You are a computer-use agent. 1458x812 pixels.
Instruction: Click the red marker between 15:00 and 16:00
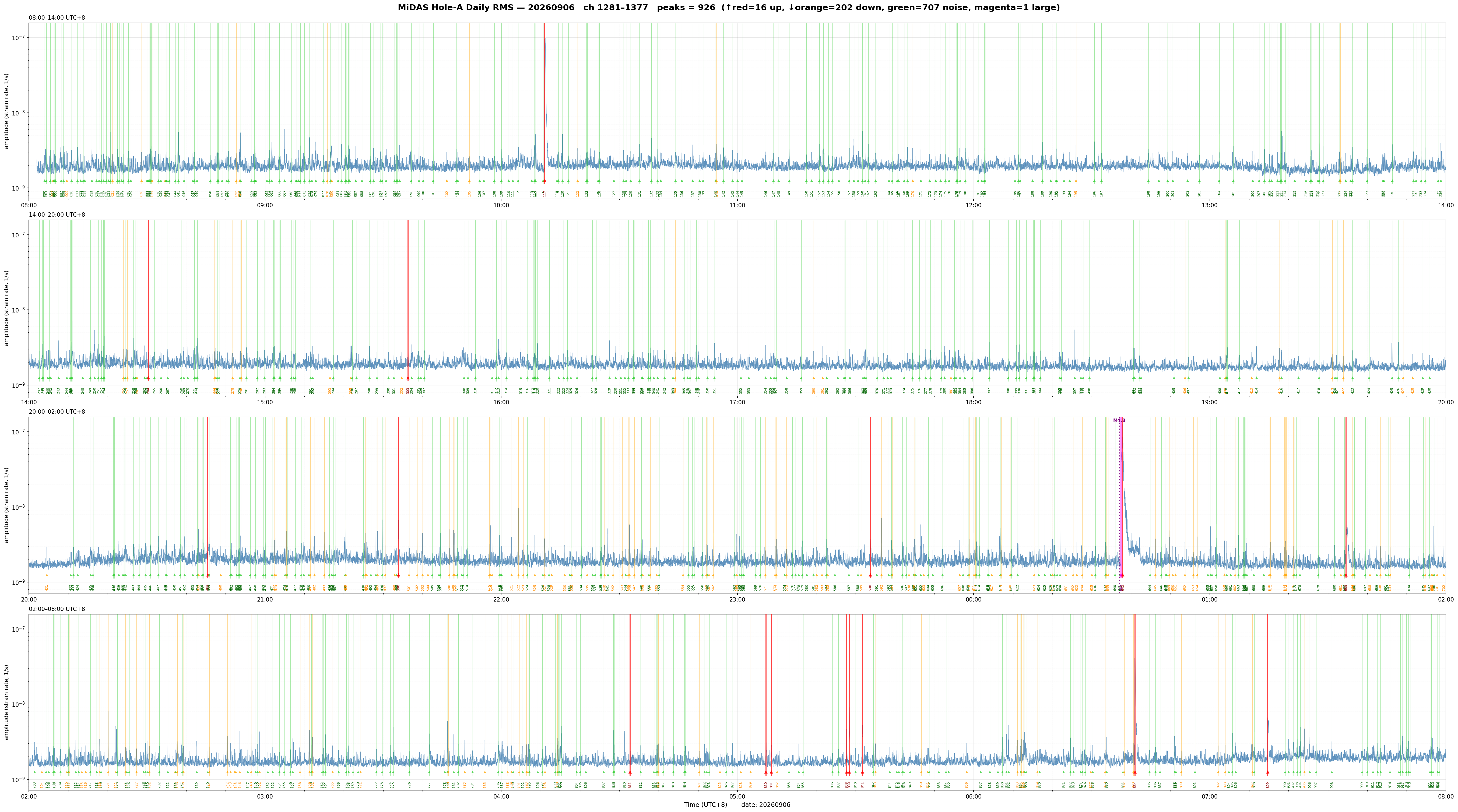(x=407, y=378)
